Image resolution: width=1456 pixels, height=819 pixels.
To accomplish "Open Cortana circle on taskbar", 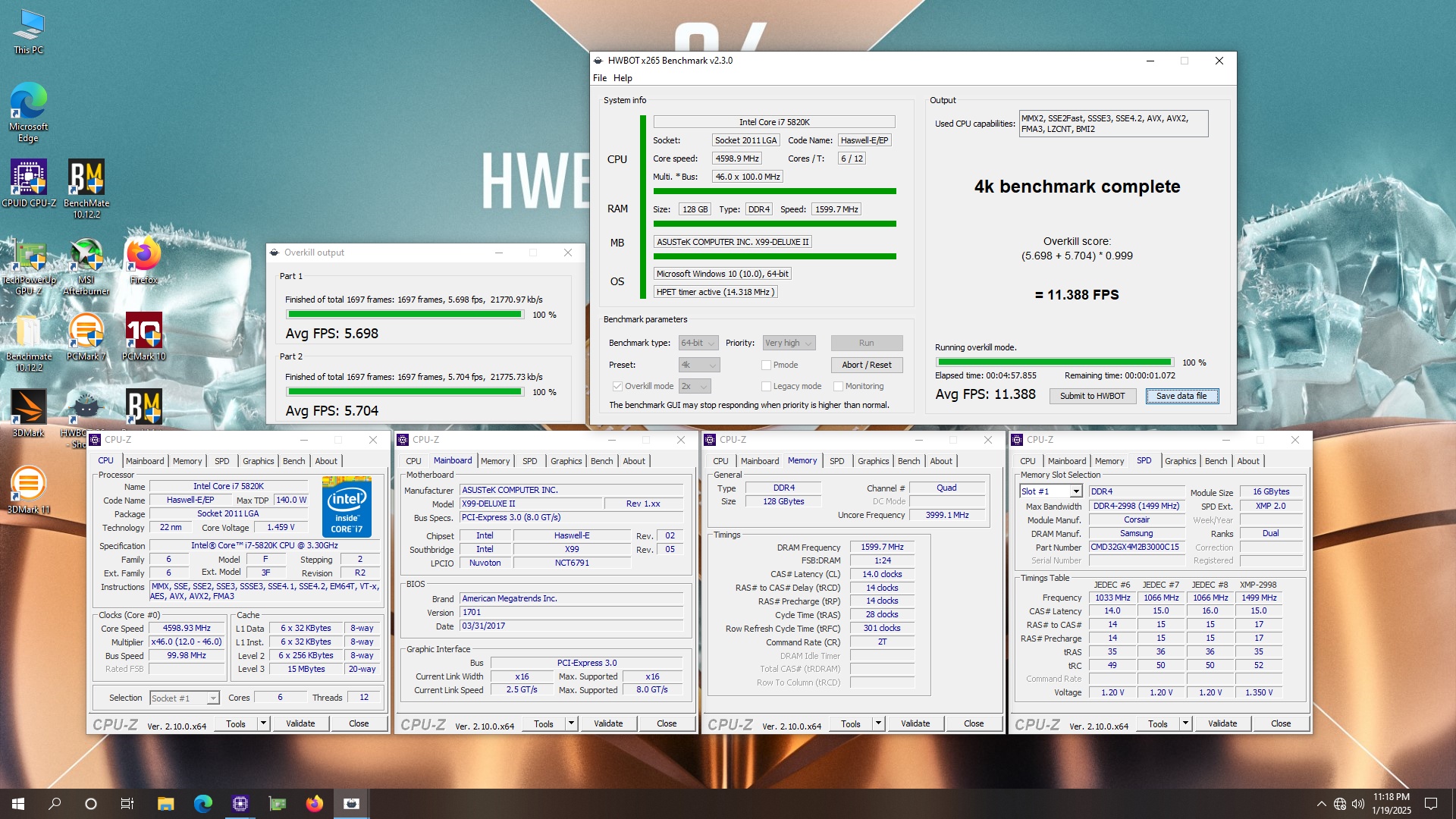I will [91, 804].
